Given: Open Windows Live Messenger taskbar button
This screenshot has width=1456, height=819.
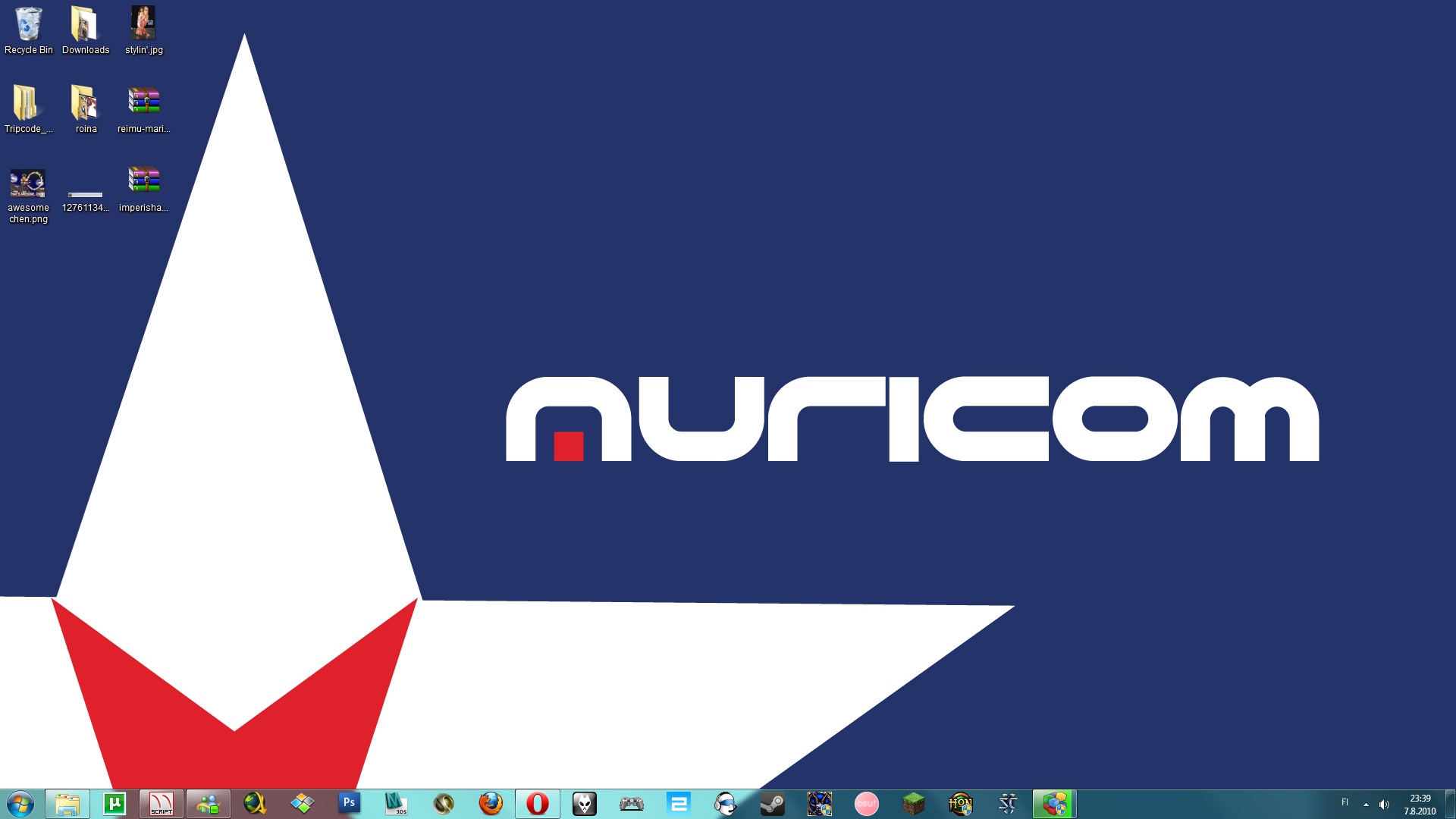Looking at the screenshot, I should click(209, 804).
